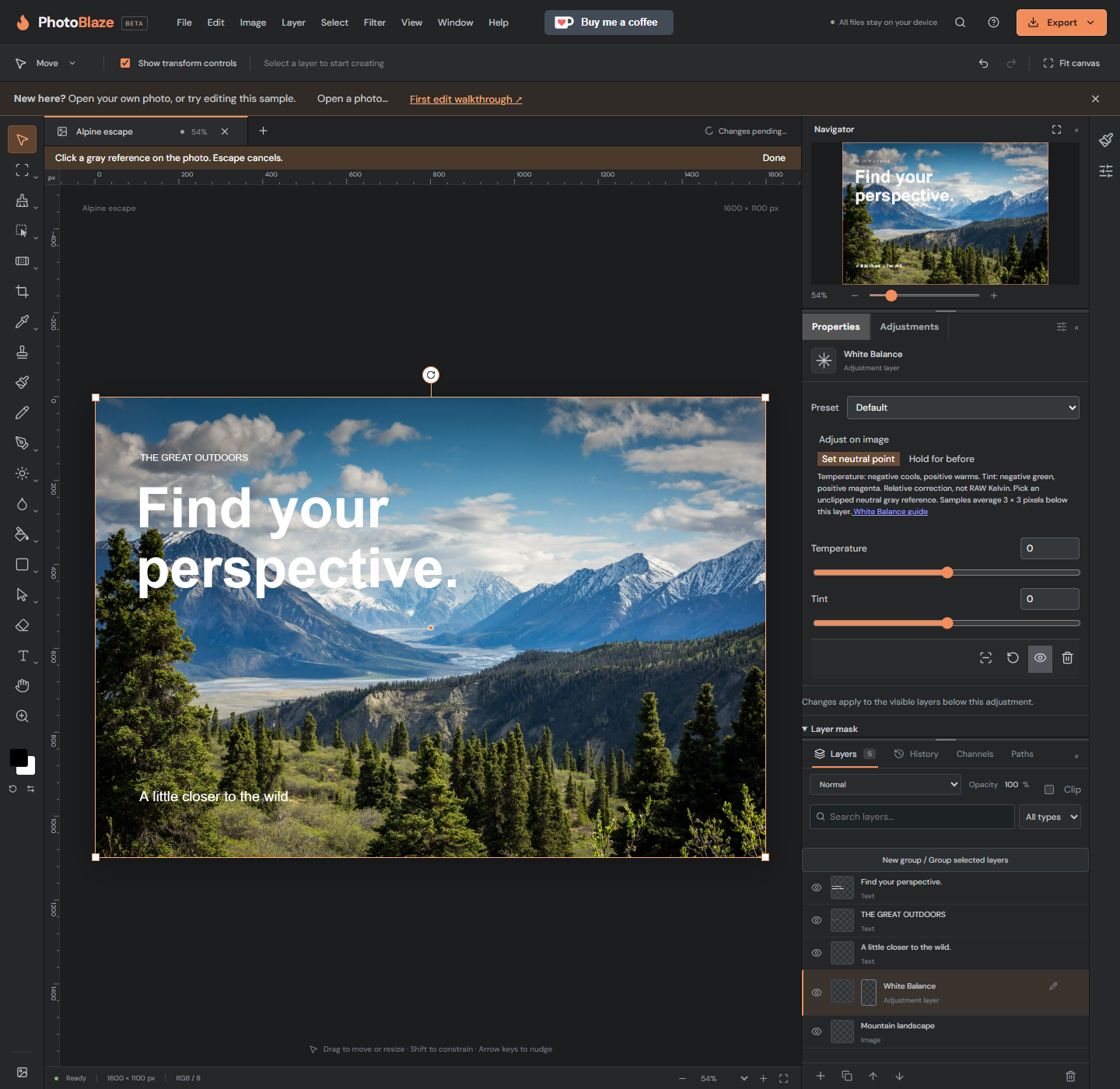Image resolution: width=1120 pixels, height=1089 pixels.
Task: Switch to the History tab
Action: [x=916, y=754]
